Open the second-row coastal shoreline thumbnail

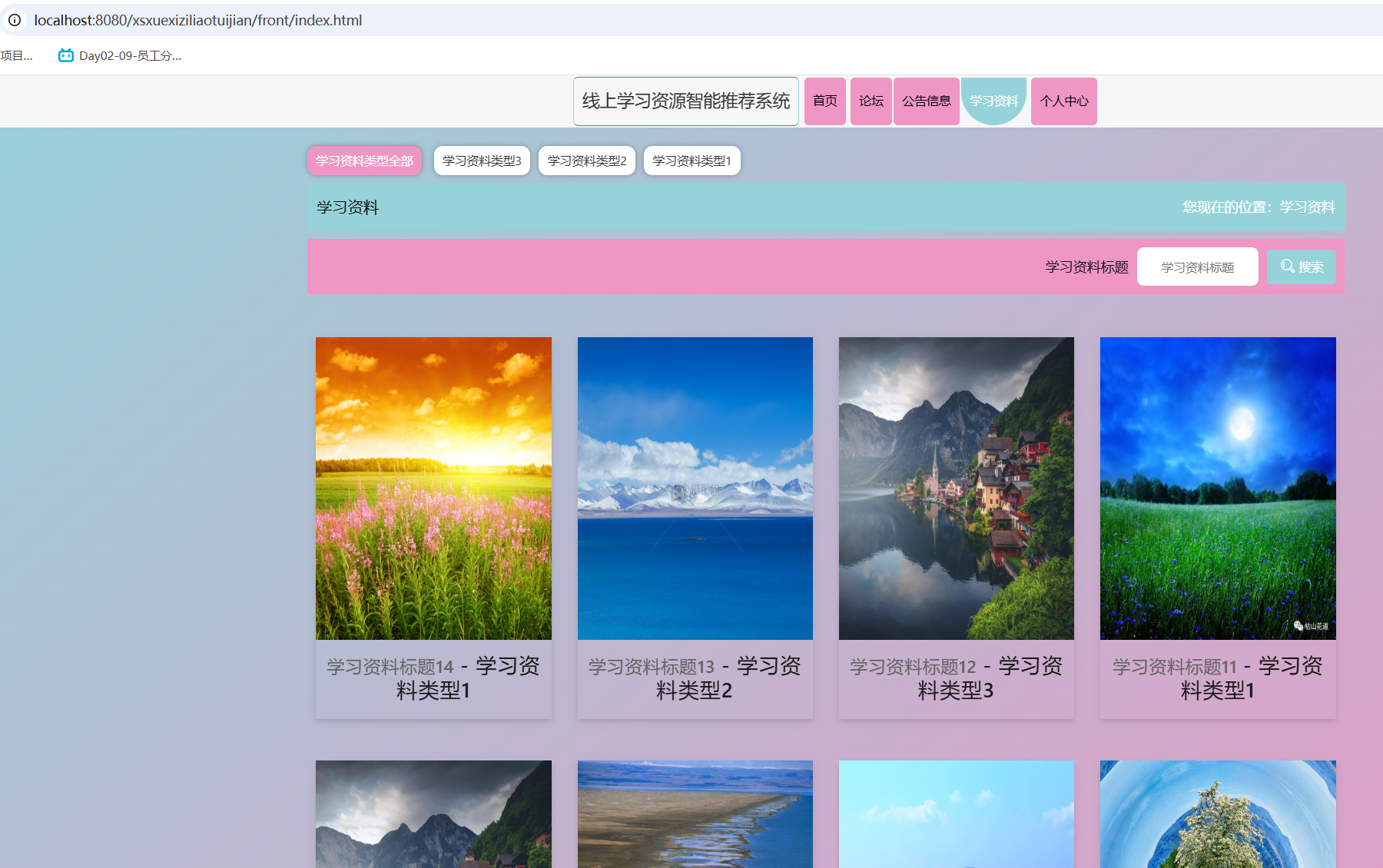click(695, 814)
